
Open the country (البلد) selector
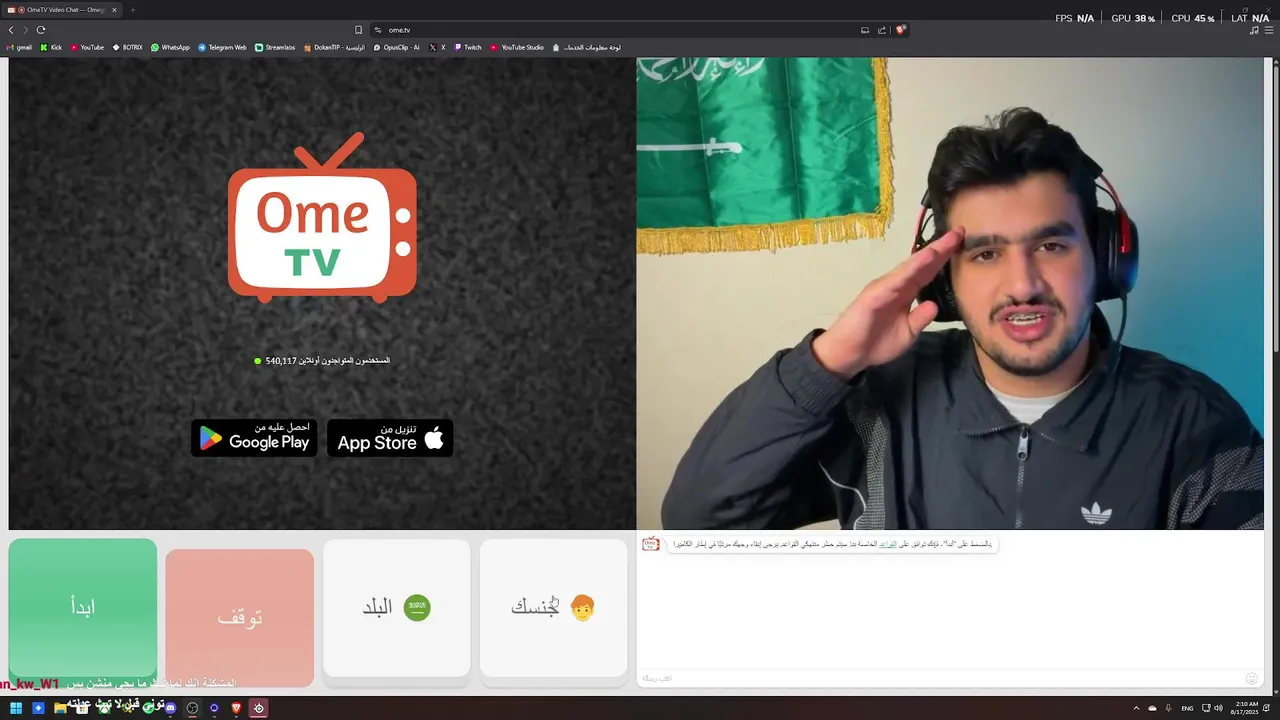[397, 608]
